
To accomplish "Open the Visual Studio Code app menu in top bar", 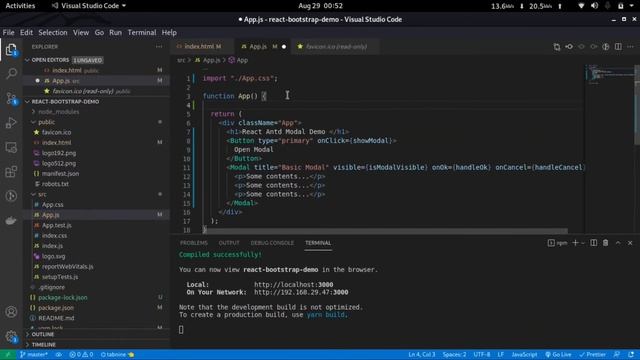I will (89, 6).
